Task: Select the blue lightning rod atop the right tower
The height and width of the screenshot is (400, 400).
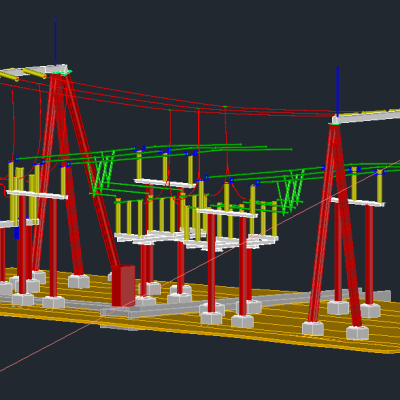Action: pyautogui.click(x=337, y=91)
